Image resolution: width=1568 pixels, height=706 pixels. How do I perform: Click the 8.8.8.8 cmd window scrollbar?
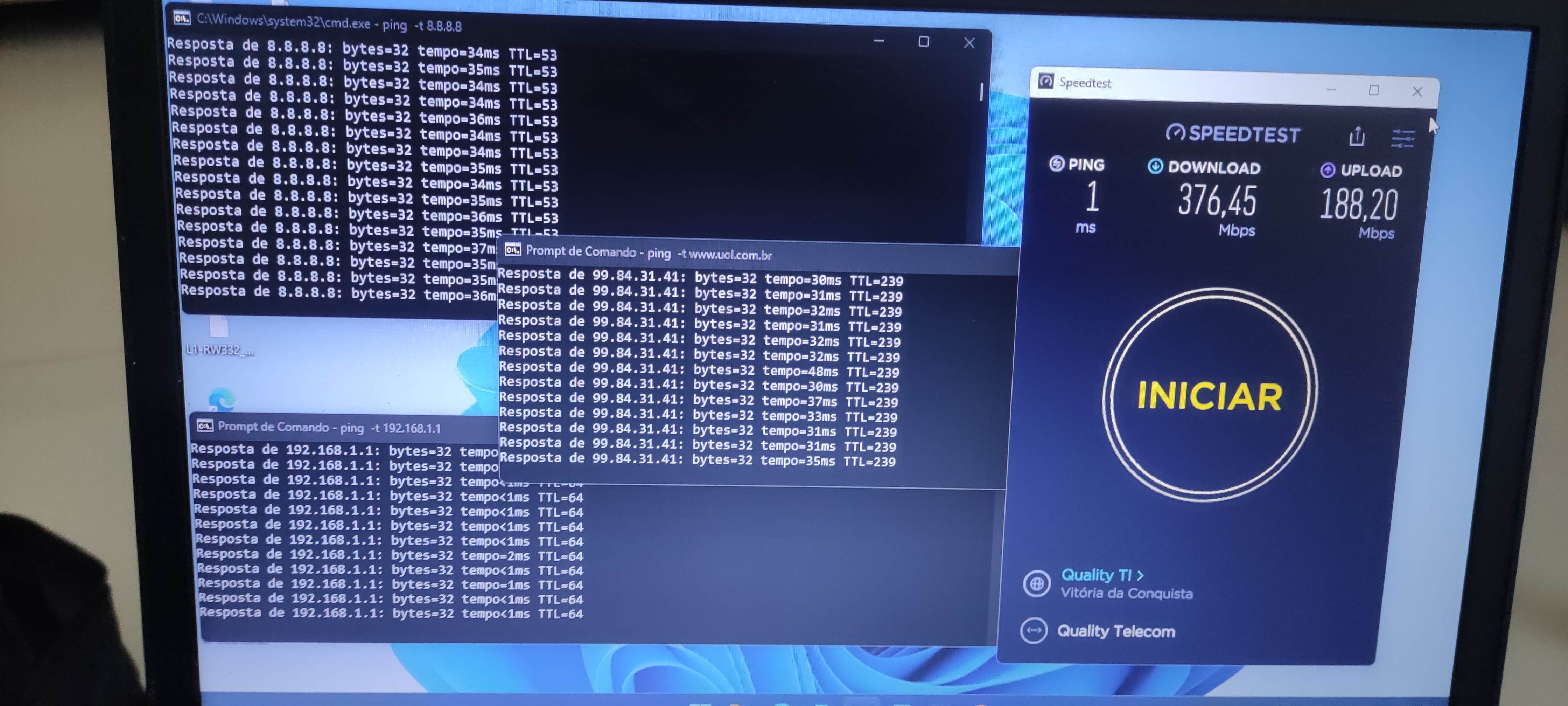981,91
